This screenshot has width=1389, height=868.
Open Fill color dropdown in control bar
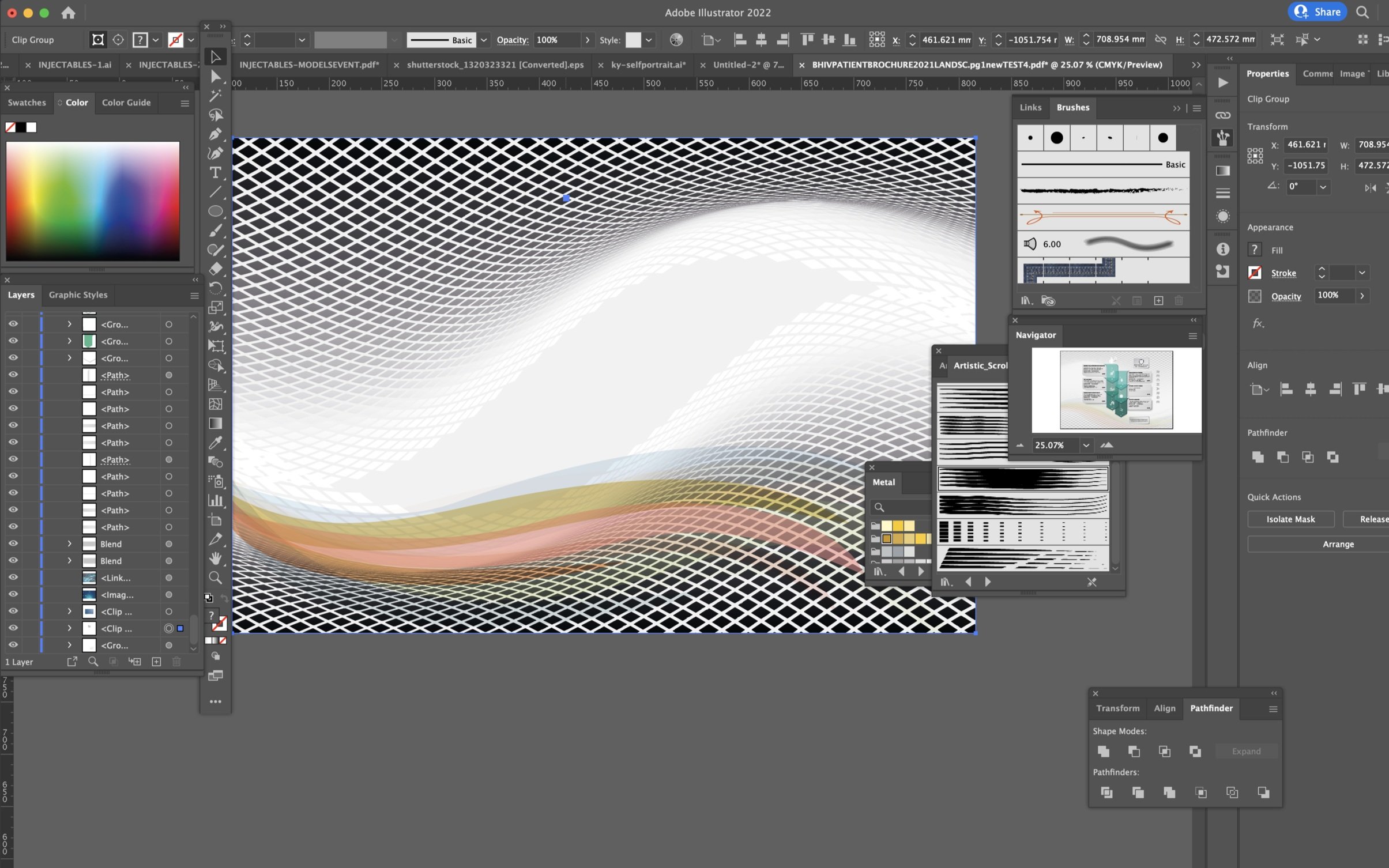click(155, 40)
